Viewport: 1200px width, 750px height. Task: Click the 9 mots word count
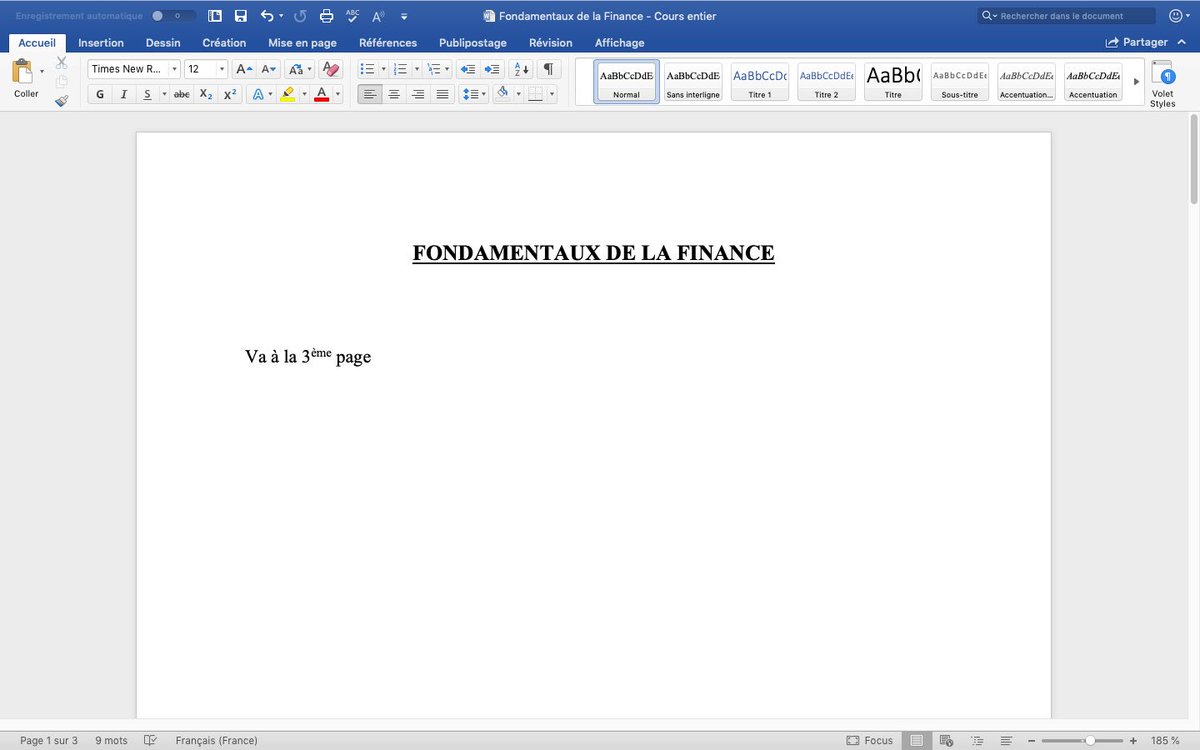(111, 740)
